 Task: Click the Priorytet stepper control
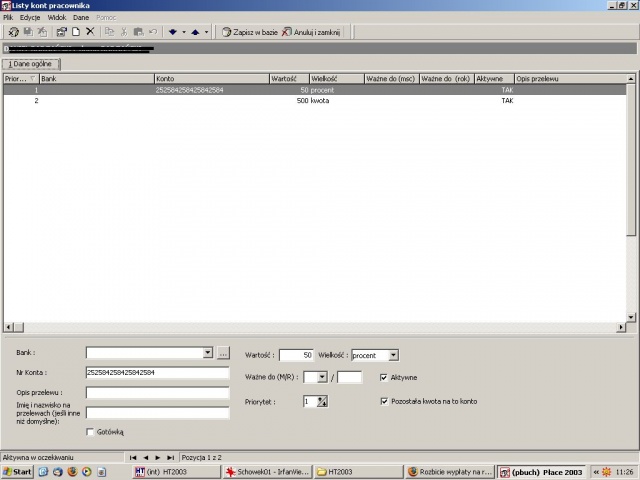pos(322,402)
